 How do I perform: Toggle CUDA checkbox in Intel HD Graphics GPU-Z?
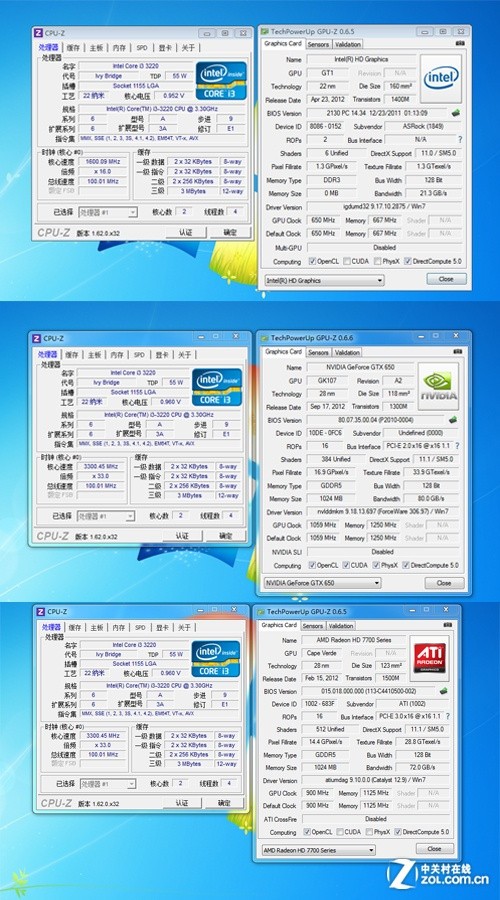[x=347, y=261]
